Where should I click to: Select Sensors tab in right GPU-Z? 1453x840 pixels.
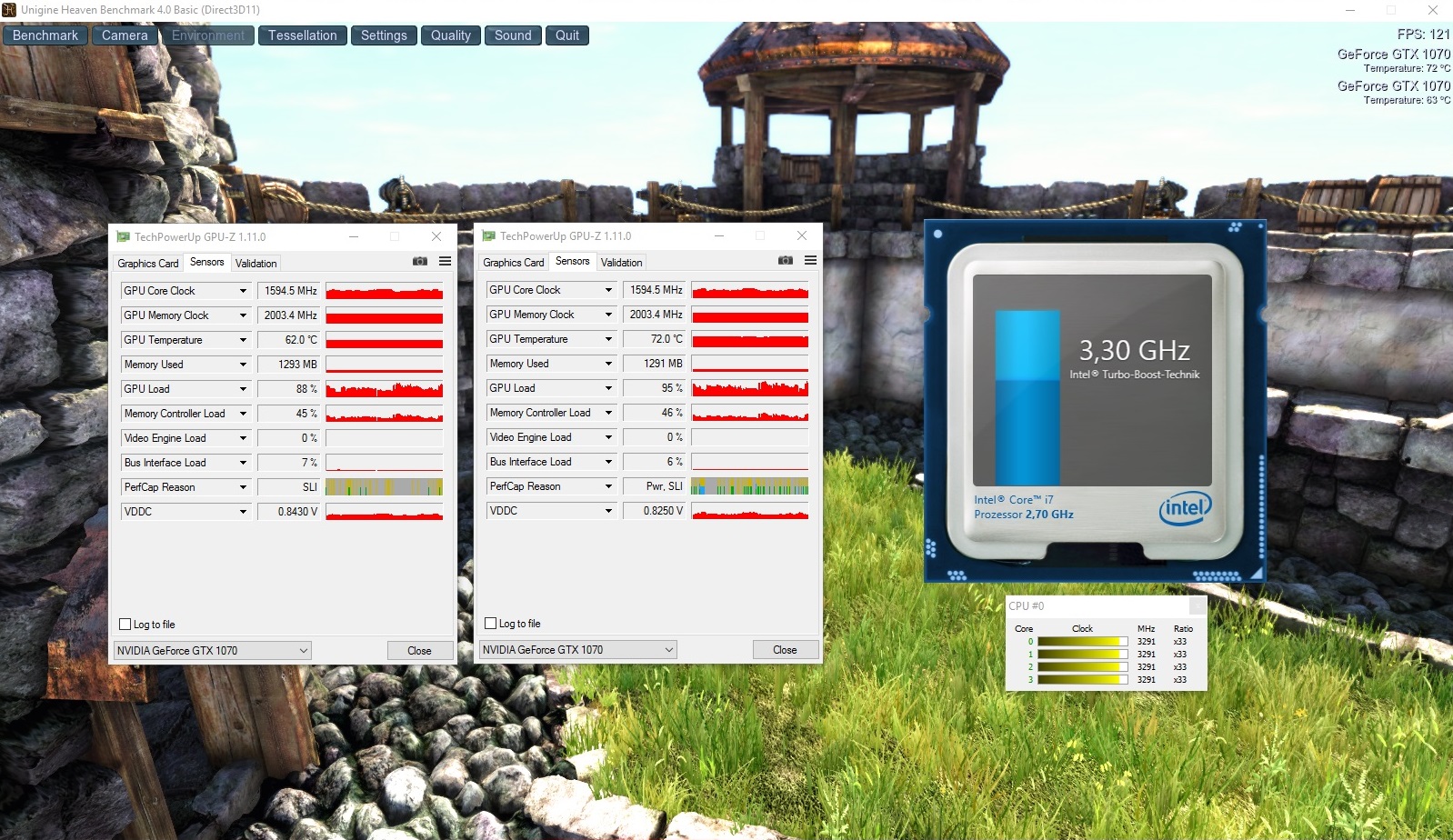pyautogui.click(x=573, y=262)
